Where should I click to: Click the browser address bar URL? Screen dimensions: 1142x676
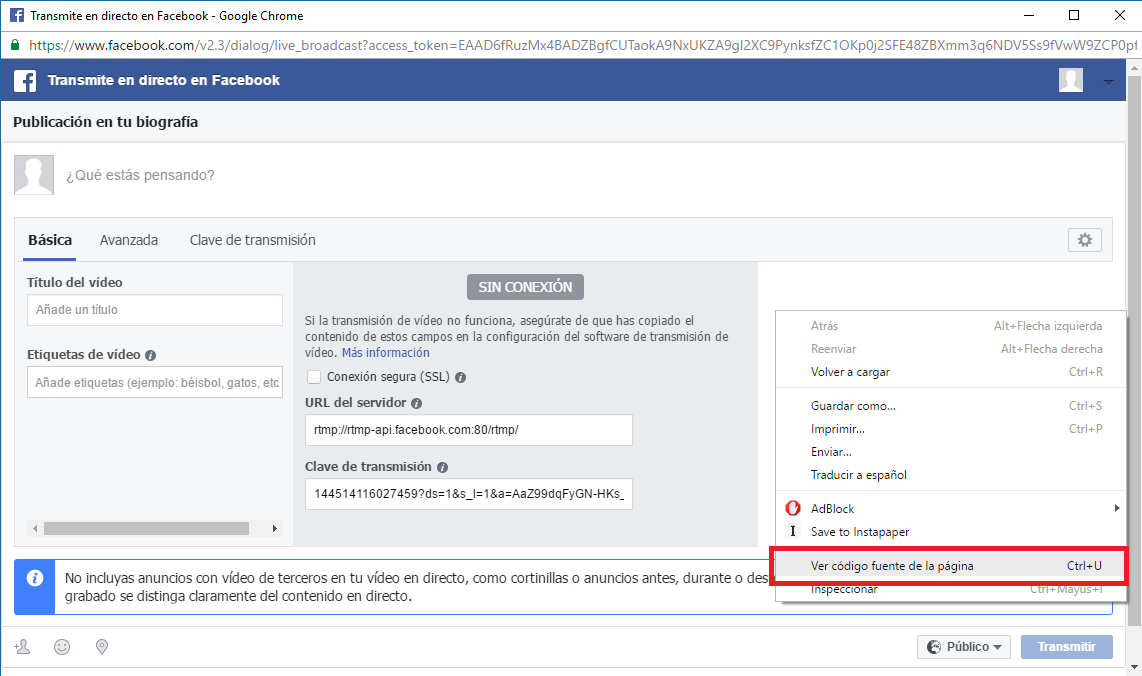click(x=582, y=45)
